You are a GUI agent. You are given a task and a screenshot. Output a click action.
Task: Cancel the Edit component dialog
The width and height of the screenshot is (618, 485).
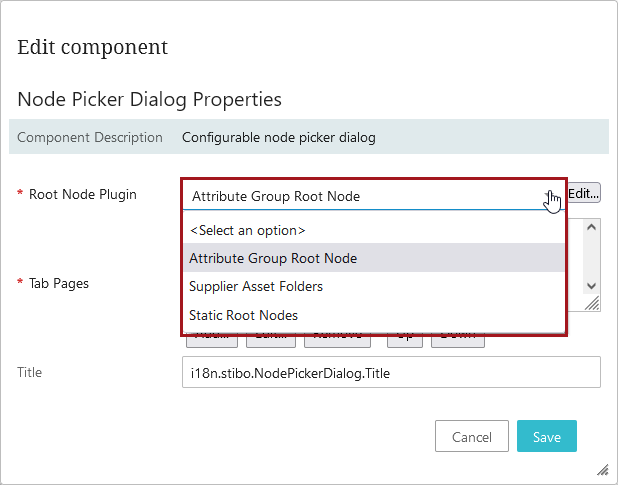[472, 436]
